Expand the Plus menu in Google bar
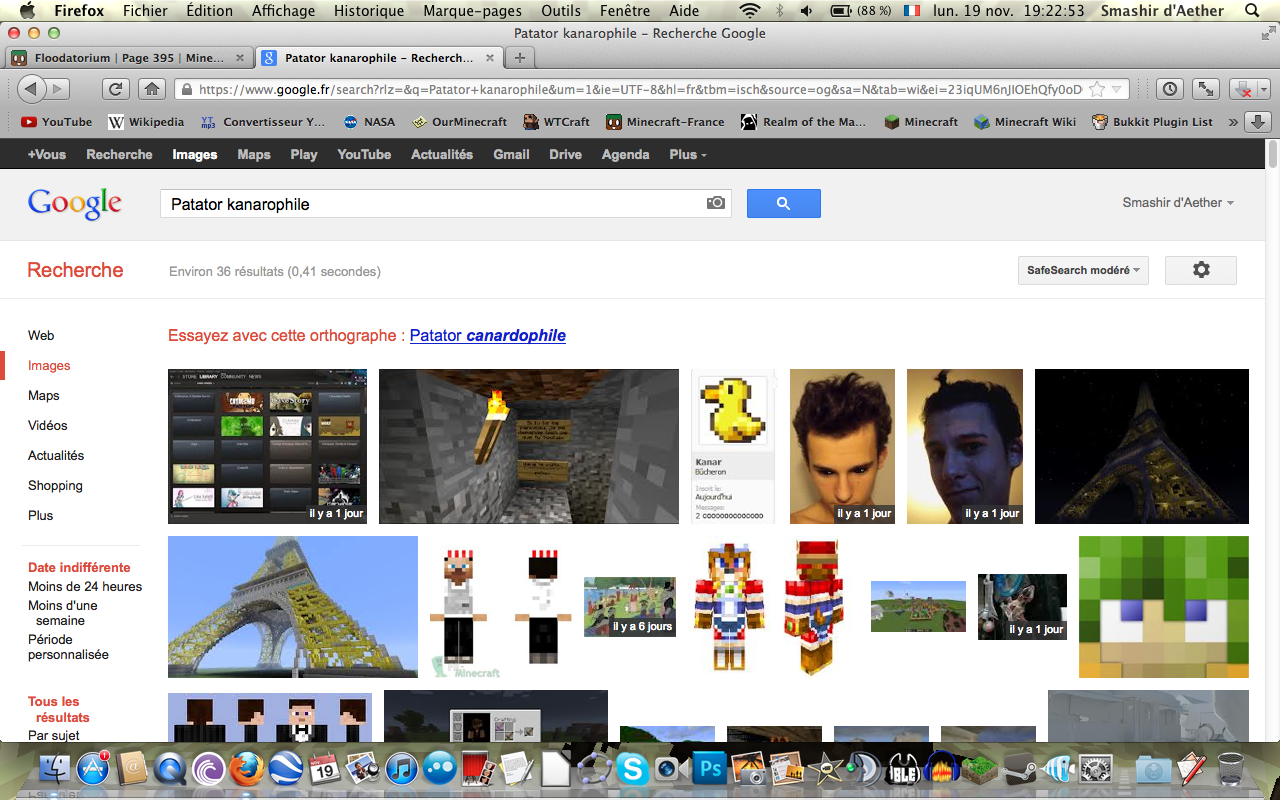This screenshot has height=800, width=1280. (x=688, y=154)
